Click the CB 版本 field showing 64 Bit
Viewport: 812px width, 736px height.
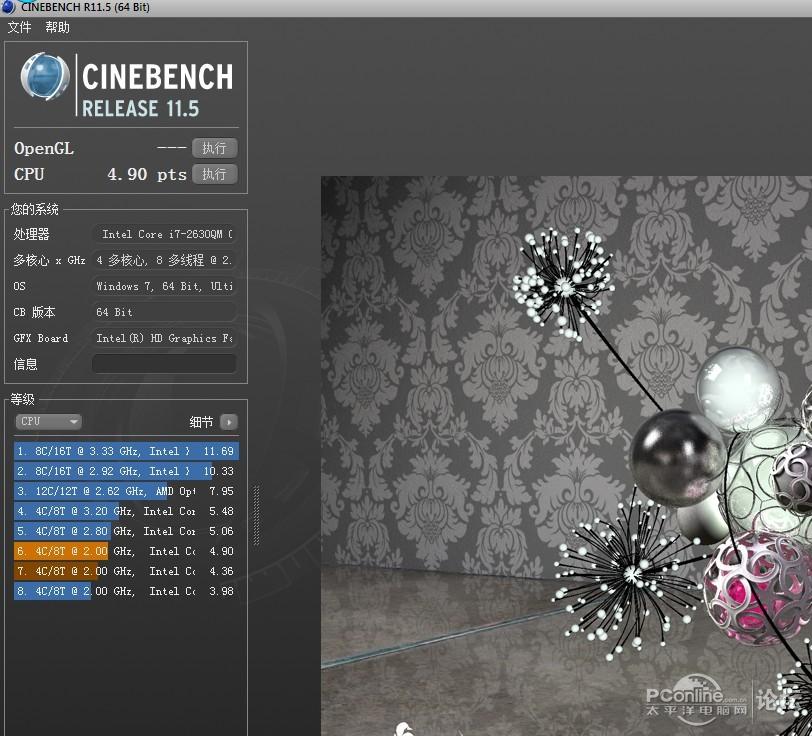click(x=165, y=312)
